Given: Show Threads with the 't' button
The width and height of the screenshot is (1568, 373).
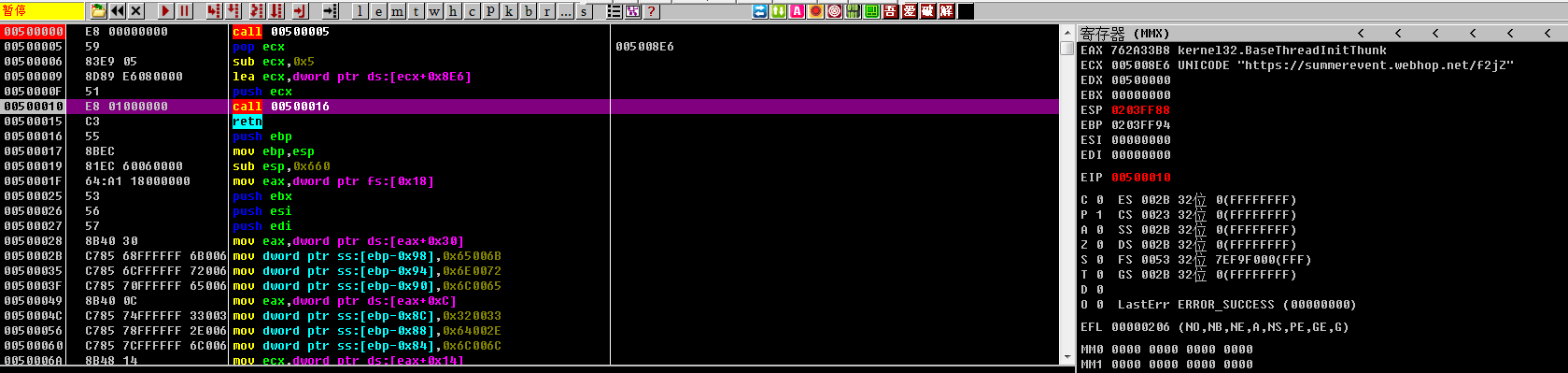Looking at the screenshot, I should (x=417, y=11).
